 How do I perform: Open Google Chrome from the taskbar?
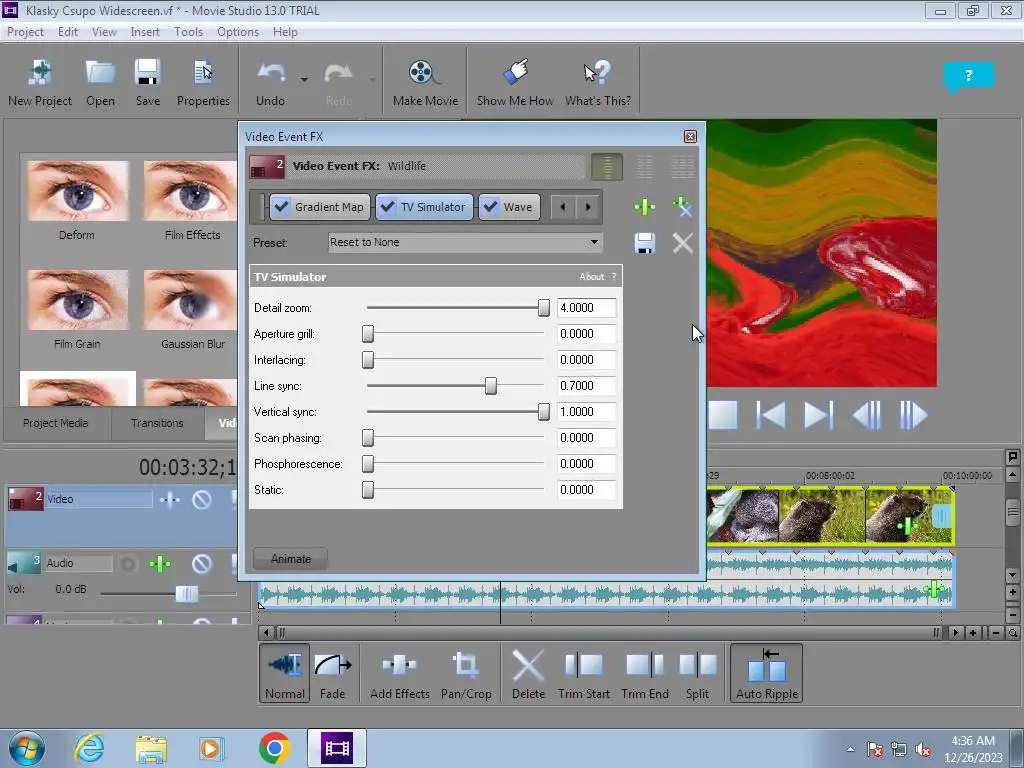[x=274, y=748]
